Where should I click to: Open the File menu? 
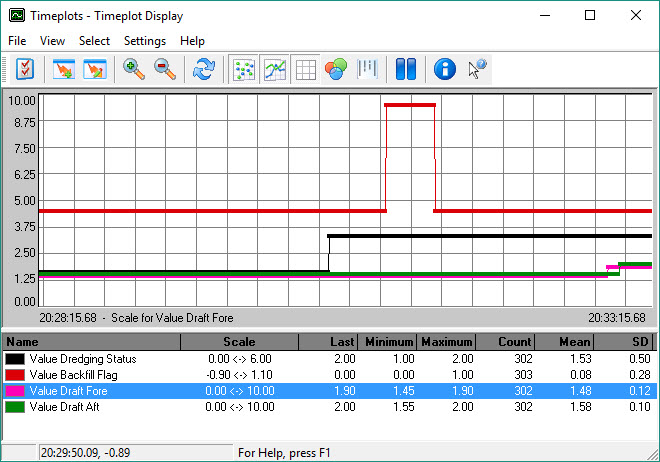point(17,41)
